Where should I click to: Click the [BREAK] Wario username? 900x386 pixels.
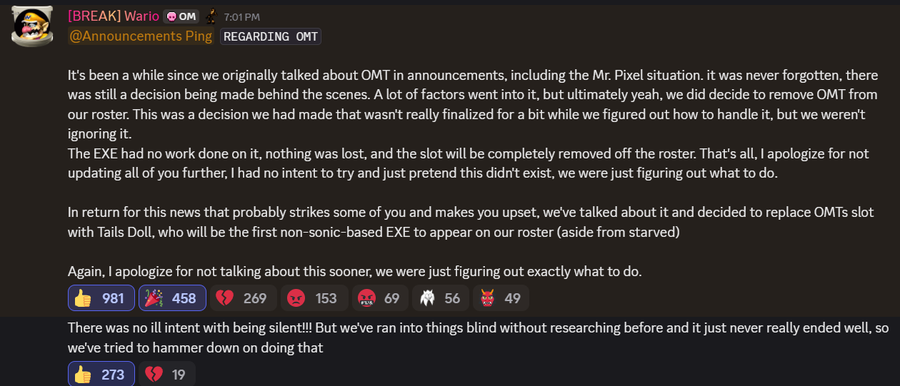coord(113,17)
